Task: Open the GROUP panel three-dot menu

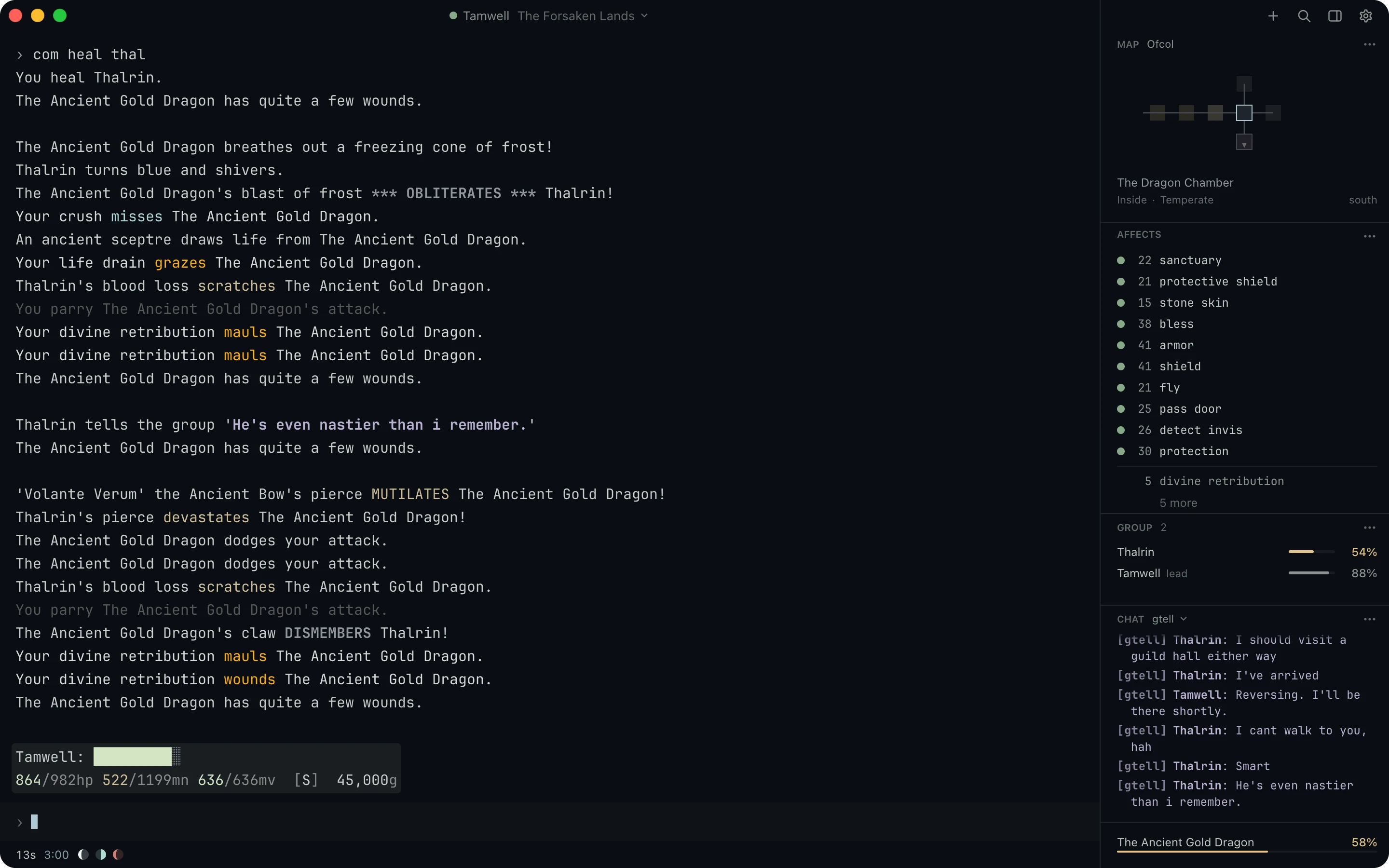Action: pos(1370,528)
